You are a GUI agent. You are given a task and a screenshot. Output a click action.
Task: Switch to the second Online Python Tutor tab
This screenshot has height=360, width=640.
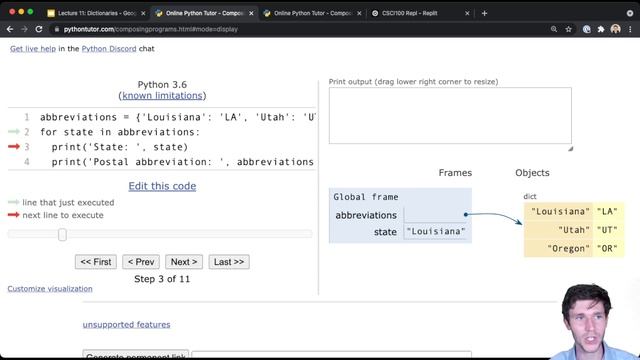[312, 13]
